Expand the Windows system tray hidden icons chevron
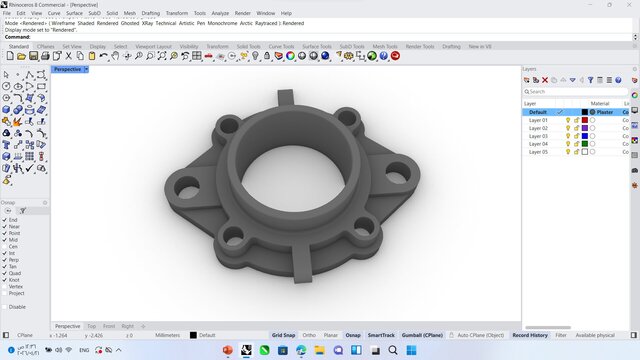 [x=119, y=350]
